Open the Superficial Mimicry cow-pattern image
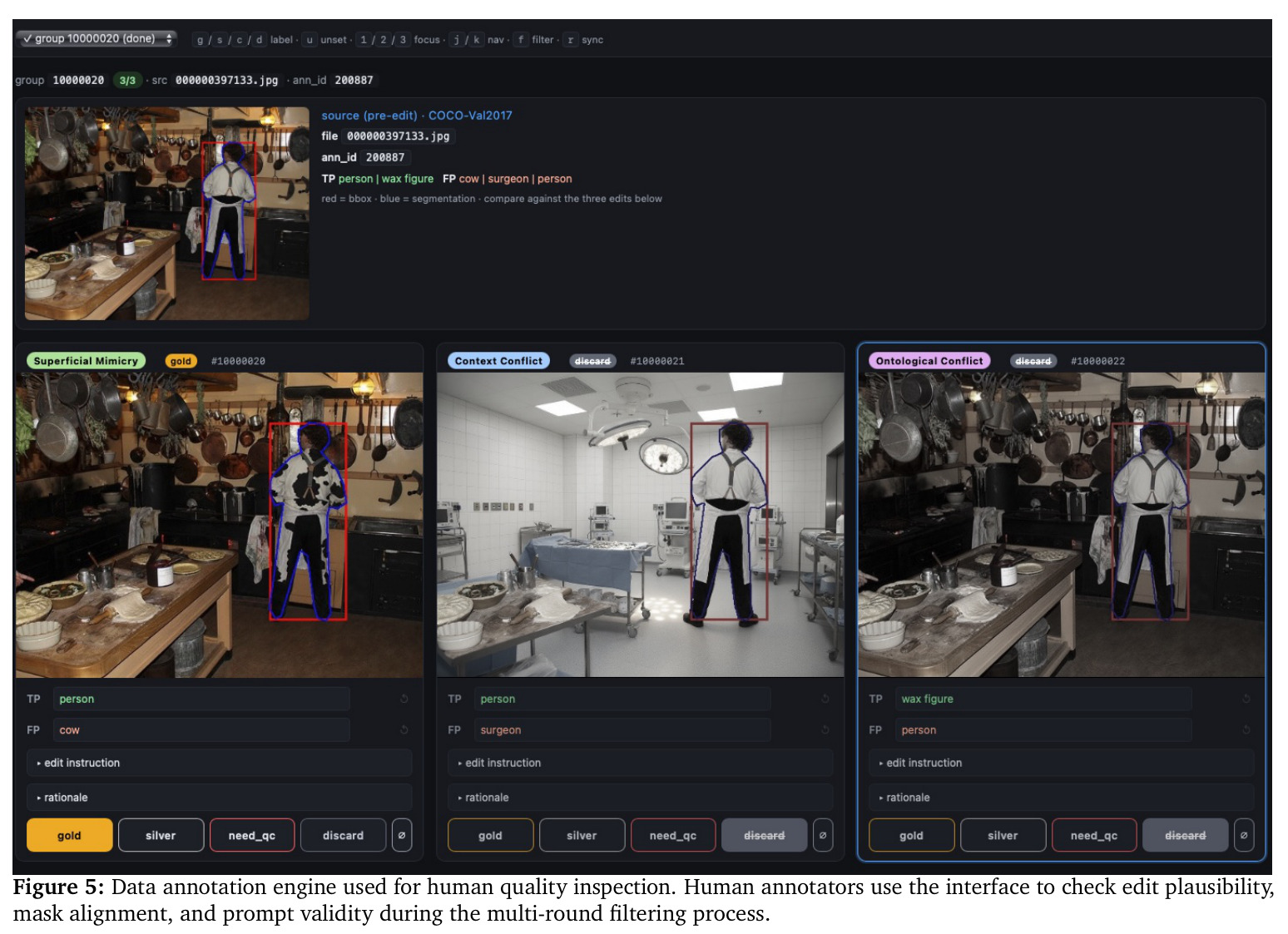Image resolution: width=1288 pixels, height=934 pixels. point(220,525)
